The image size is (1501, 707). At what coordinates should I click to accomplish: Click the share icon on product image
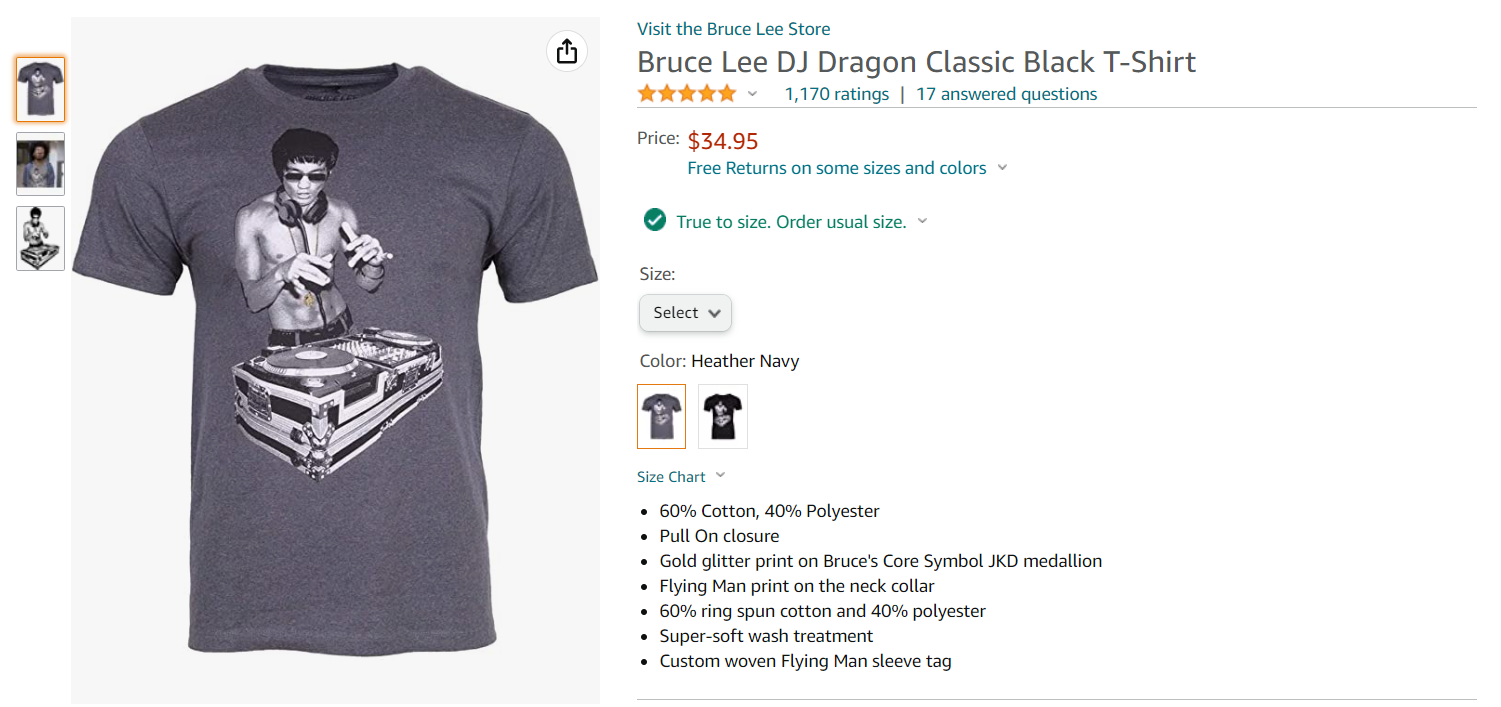[x=567, y=51]
